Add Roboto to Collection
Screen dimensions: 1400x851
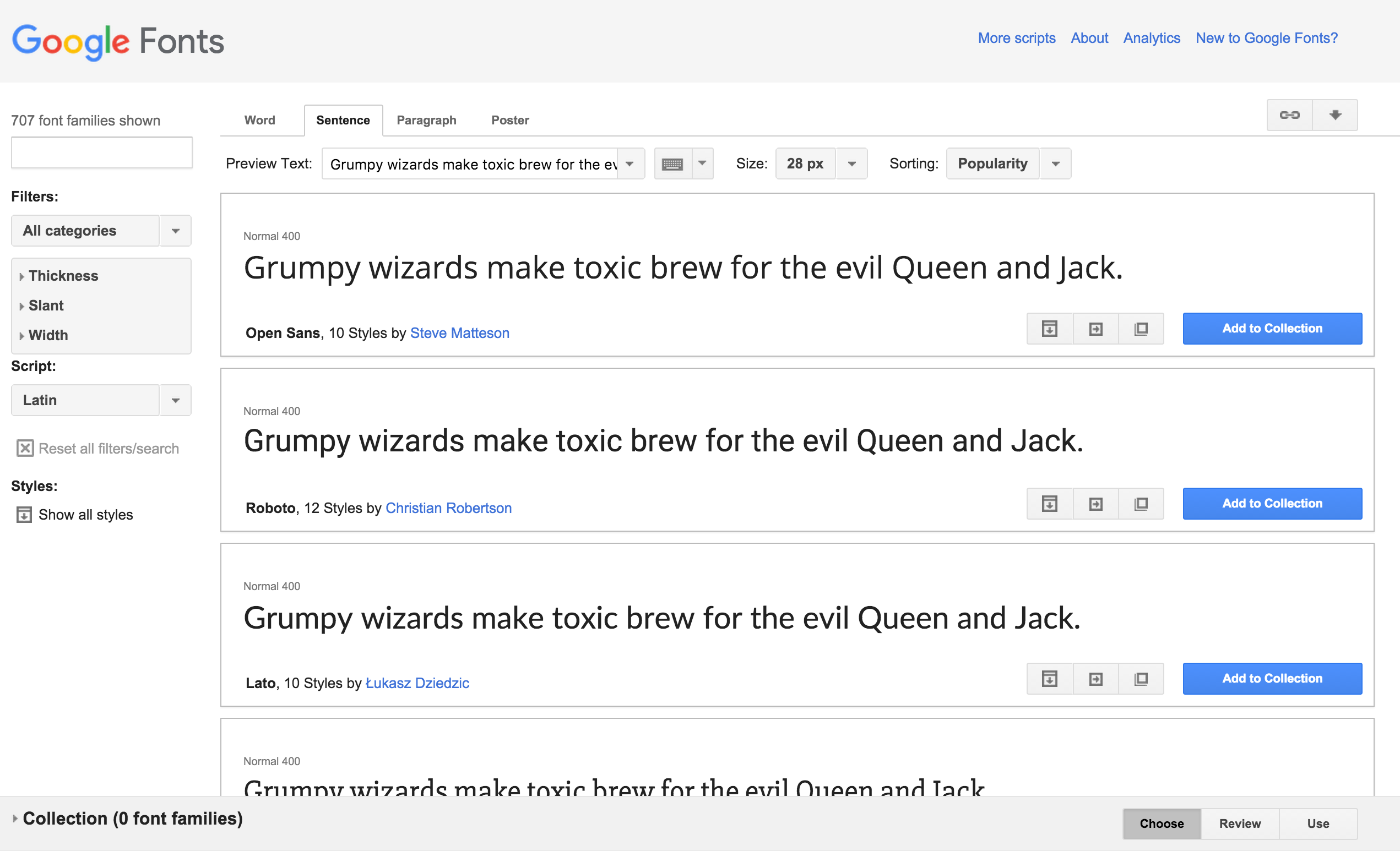click(1272, 504)
